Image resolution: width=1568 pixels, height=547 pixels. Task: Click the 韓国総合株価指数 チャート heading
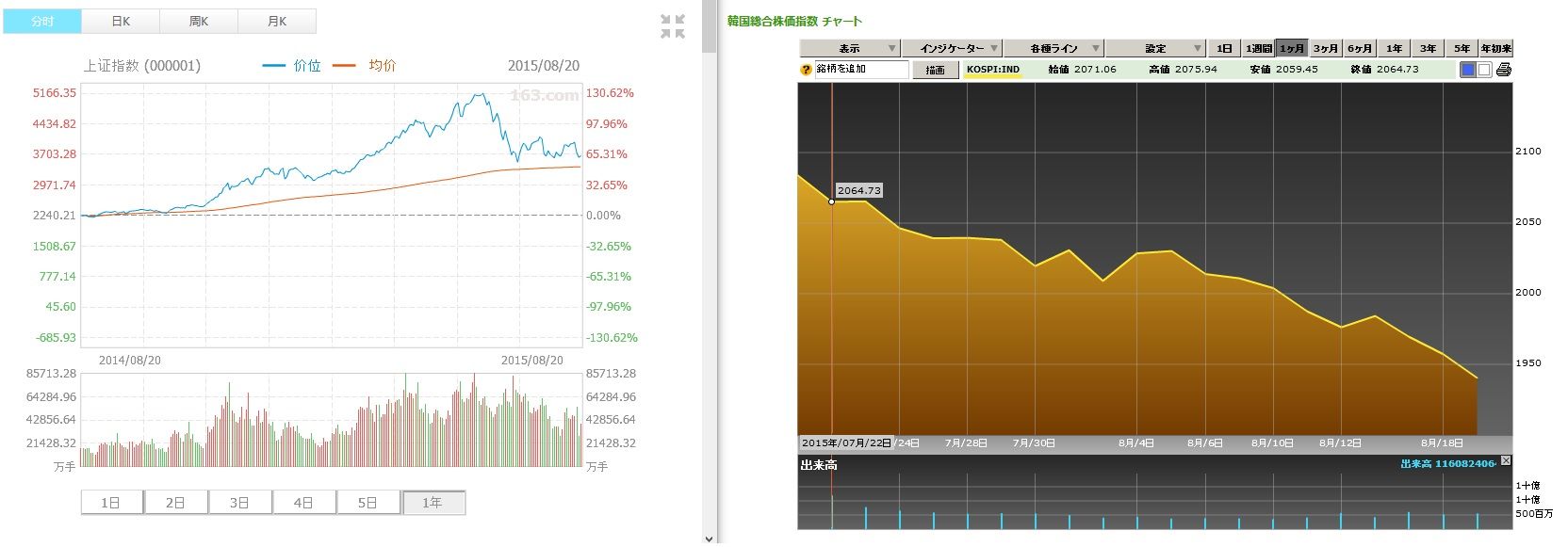pyautogui.click(x=794, y=21)
